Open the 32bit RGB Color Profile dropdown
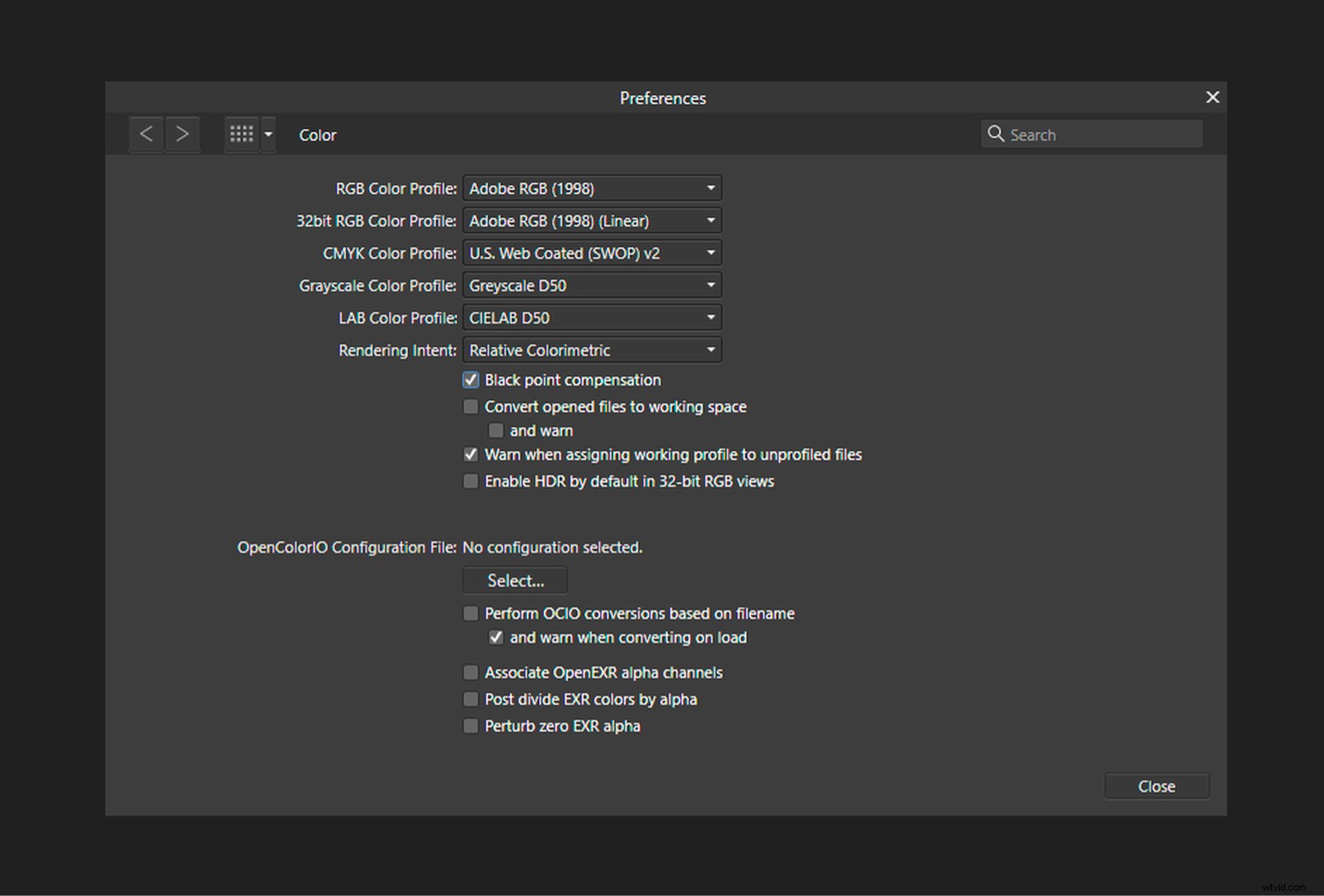Image resolution: width=1324 pixels, height=896 pixels. tap(591, 220)
